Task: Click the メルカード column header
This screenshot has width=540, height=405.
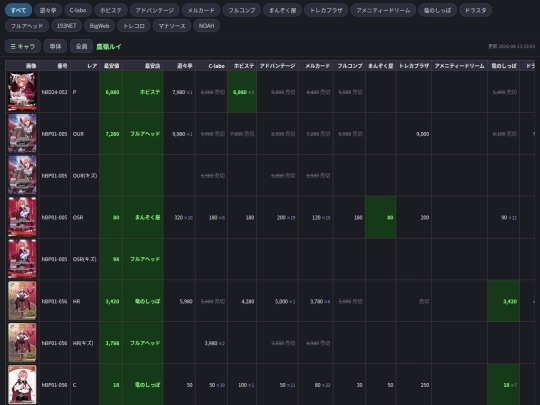Action: pos(315,65)
